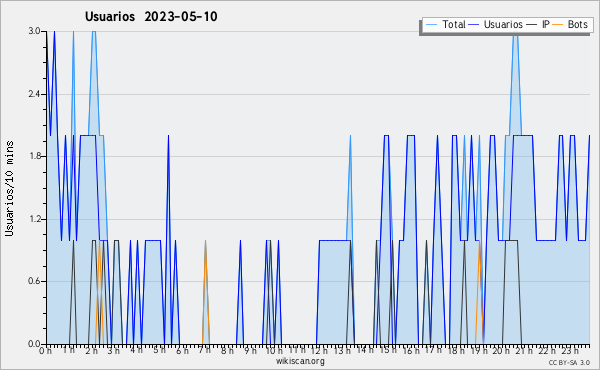Click the '15 h' x-axis label
The image size is (600, 370).
388,350
